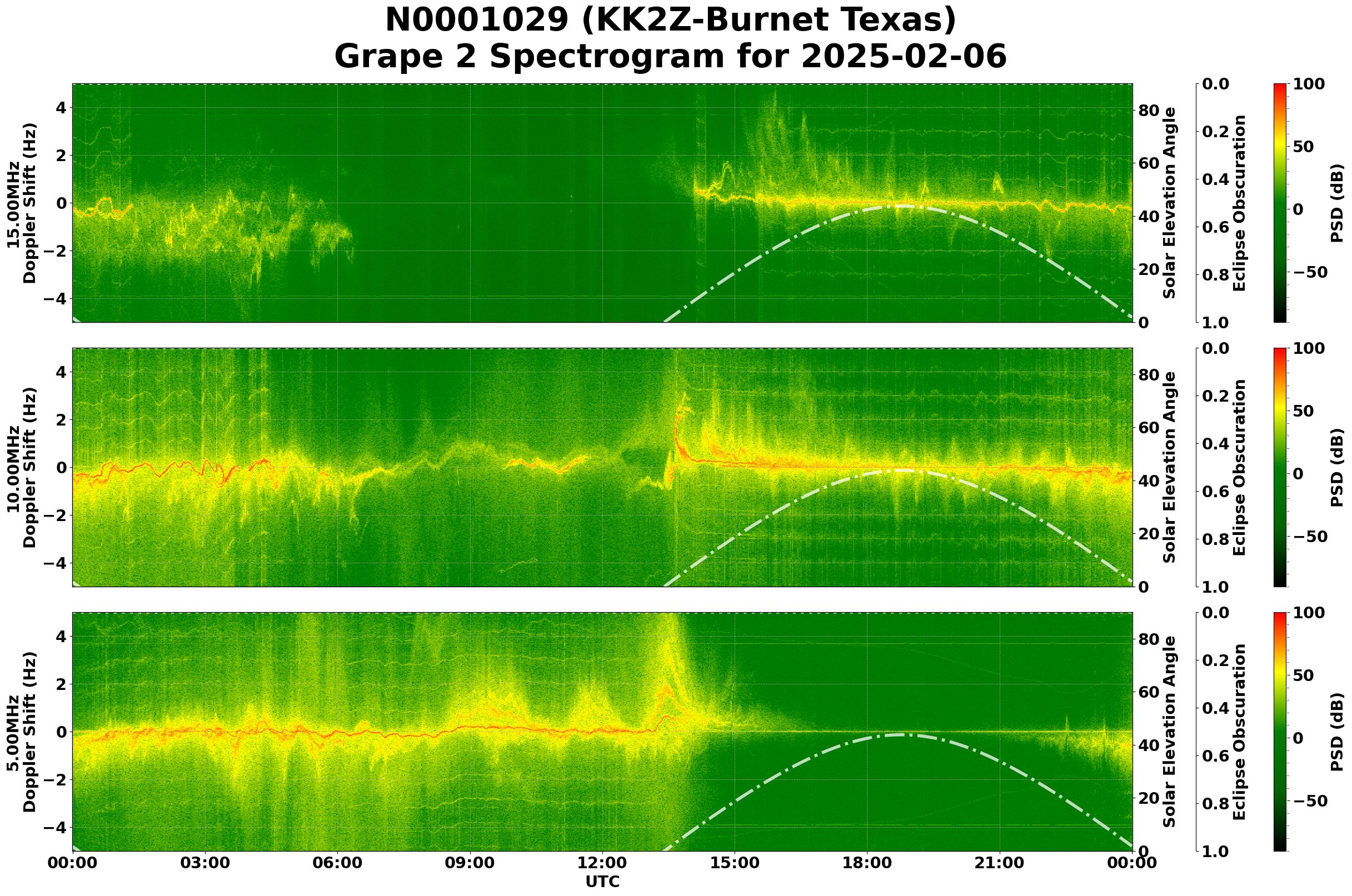
Task: Click the 21:00 tick on UTC axis
Action: [x=1000, y=863]
